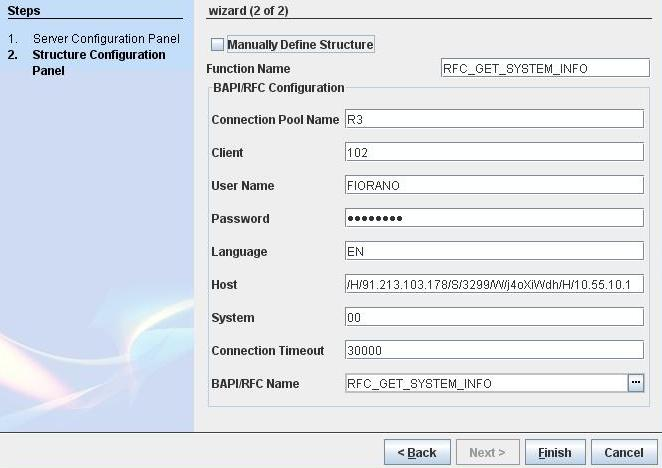Click into the Client field showing 102
The width and height of the screenshot is (662, 468).
[x=493, y=152]
